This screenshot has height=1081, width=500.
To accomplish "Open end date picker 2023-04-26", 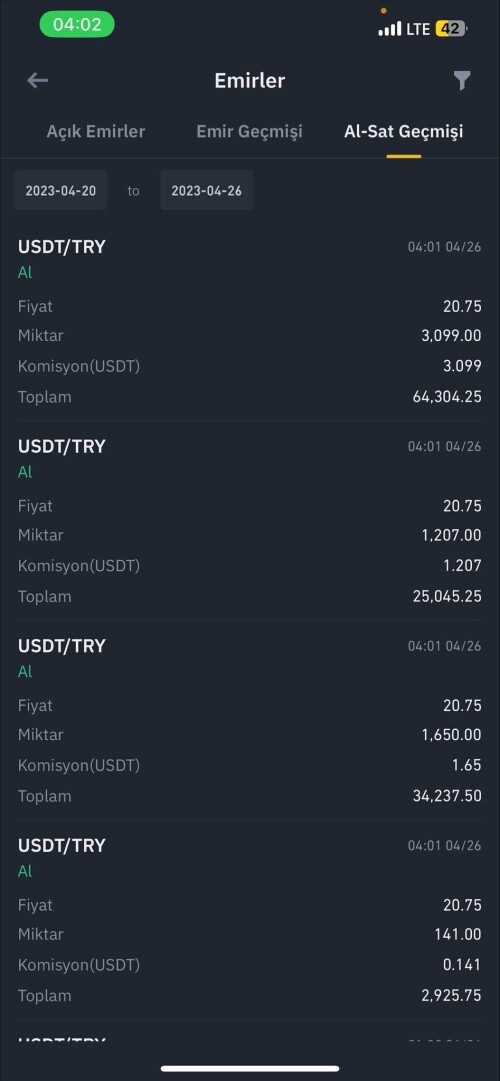I will coord(206,190).
